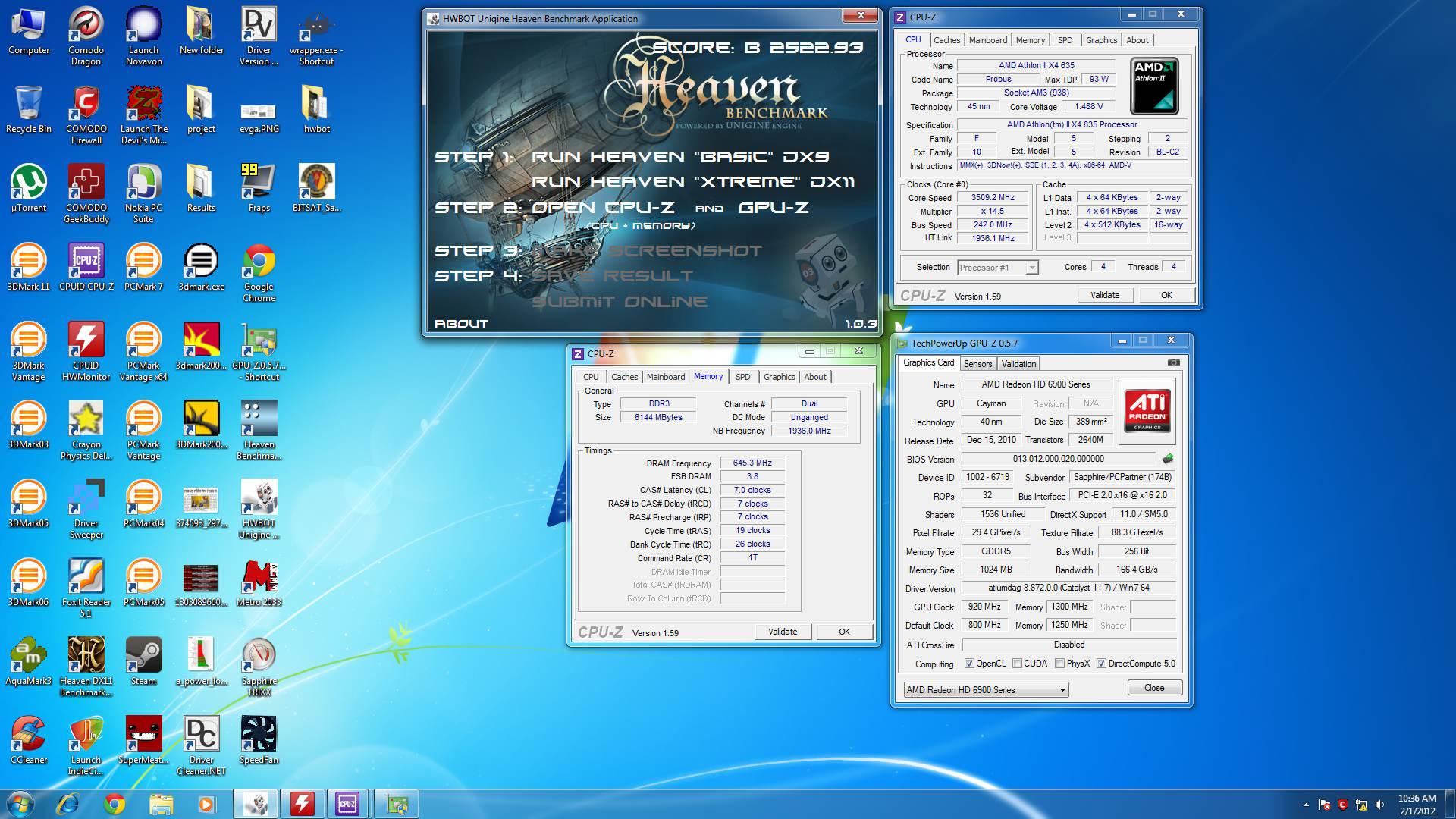Click the Windows Explorer taskbar icon

click(161, 804)
